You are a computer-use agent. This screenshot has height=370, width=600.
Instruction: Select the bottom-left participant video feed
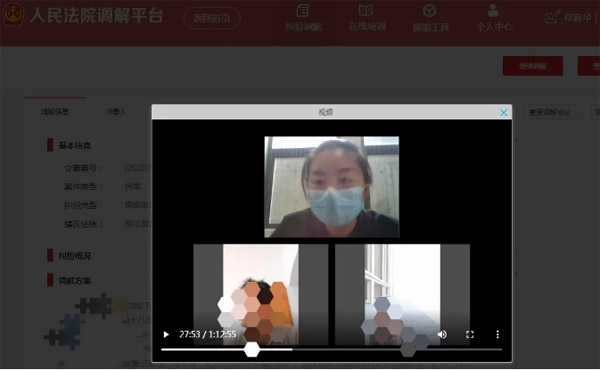[261, 295]
